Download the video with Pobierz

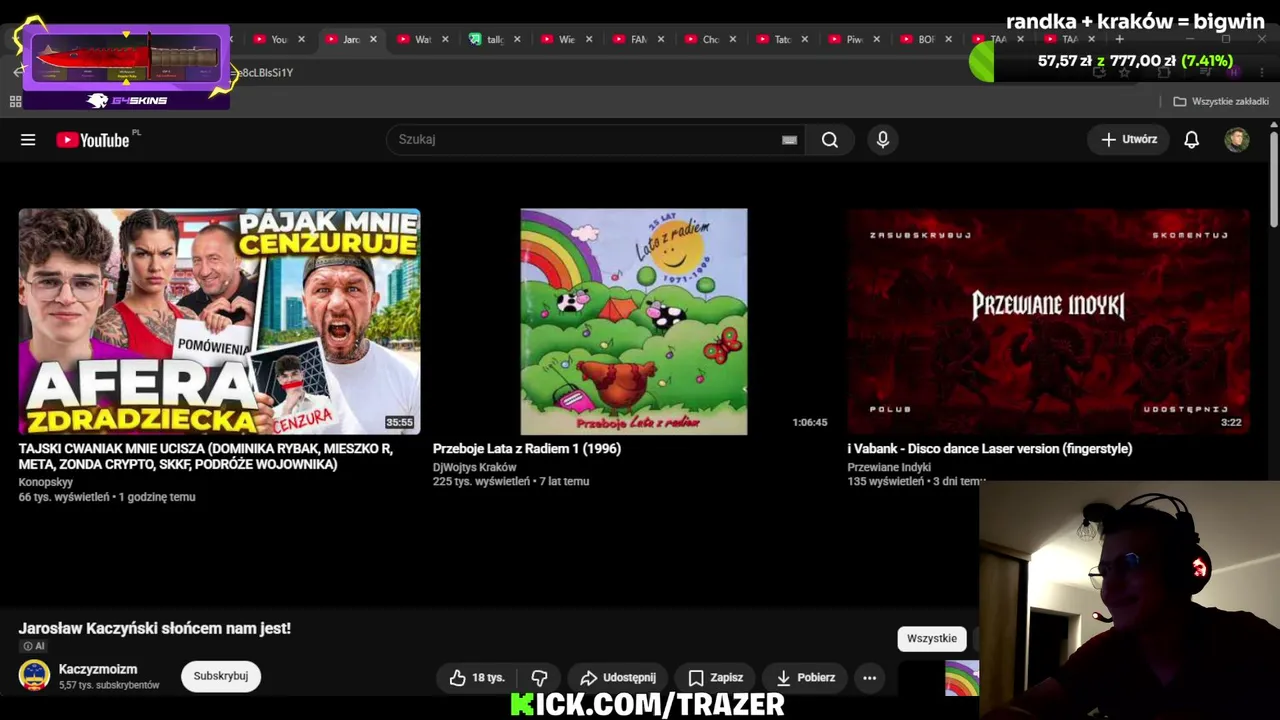pos(805,677)
